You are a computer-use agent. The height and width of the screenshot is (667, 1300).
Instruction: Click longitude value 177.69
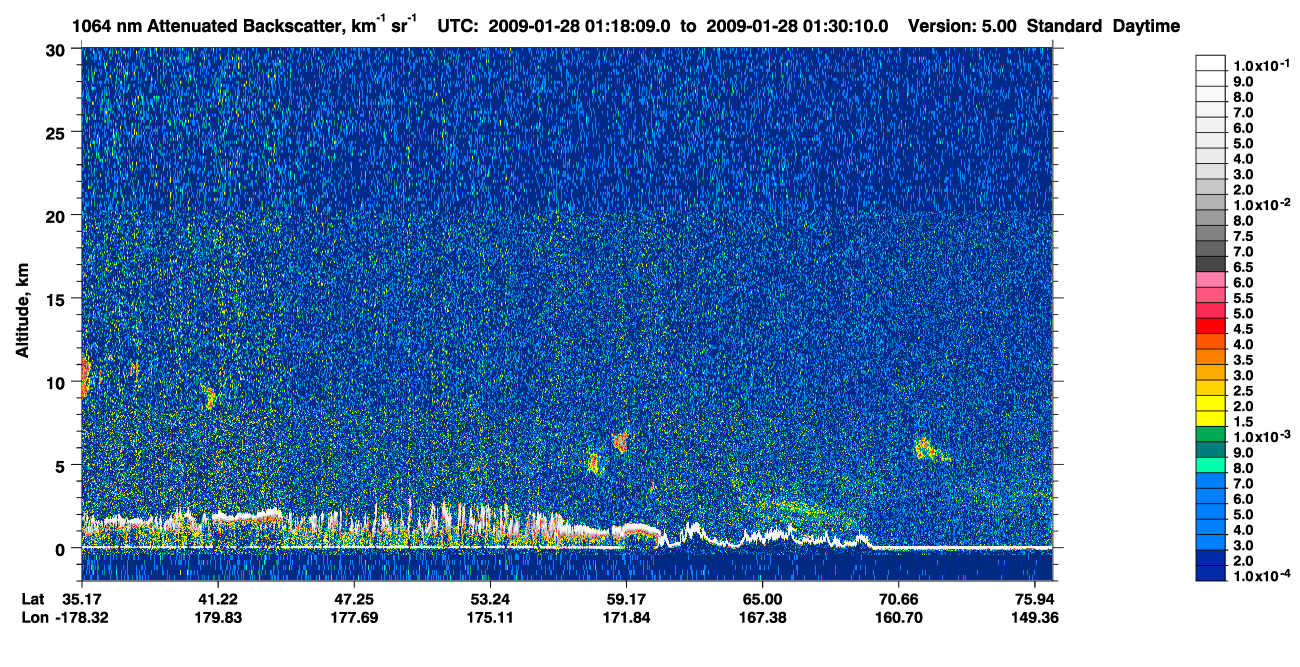(354, 618)
